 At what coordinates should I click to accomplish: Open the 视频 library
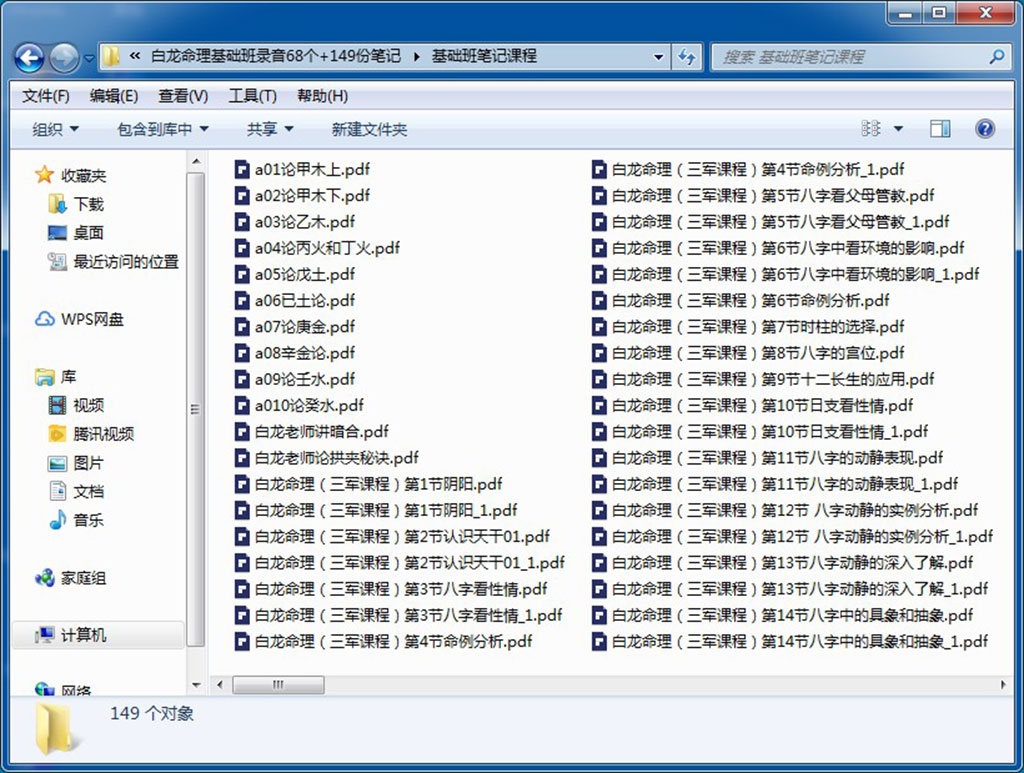76,405
